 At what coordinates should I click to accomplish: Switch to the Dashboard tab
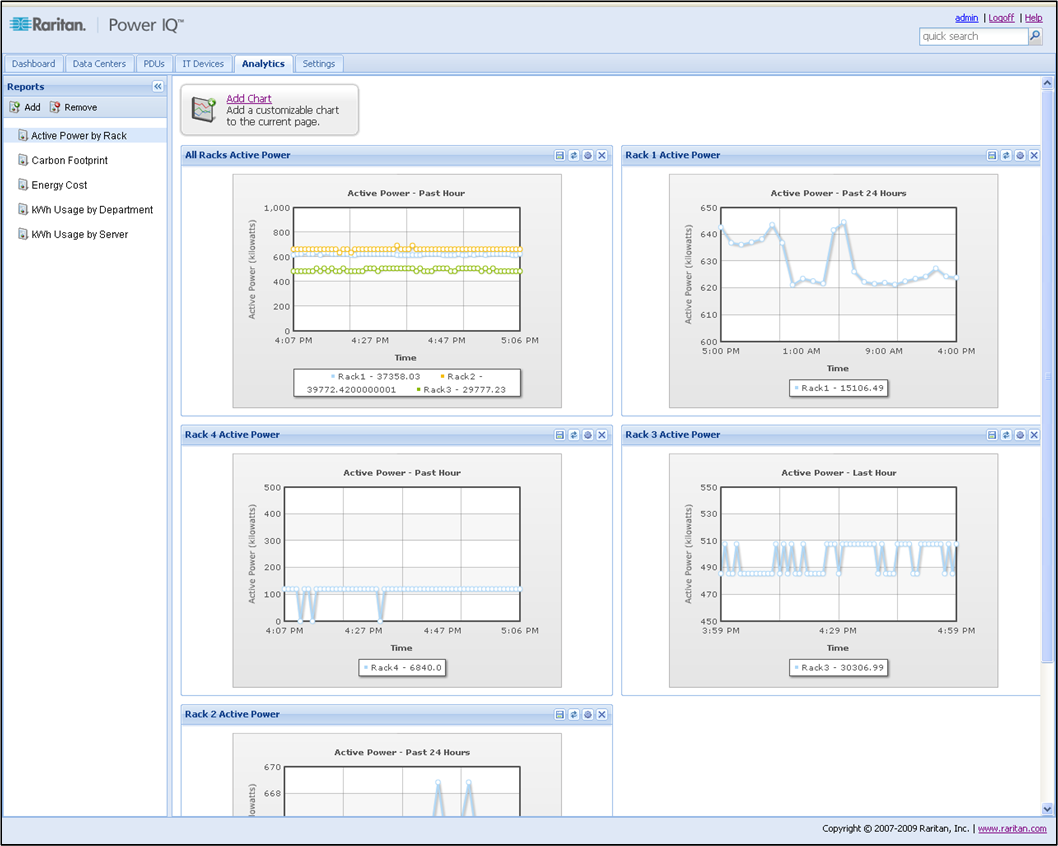(34, 63)
